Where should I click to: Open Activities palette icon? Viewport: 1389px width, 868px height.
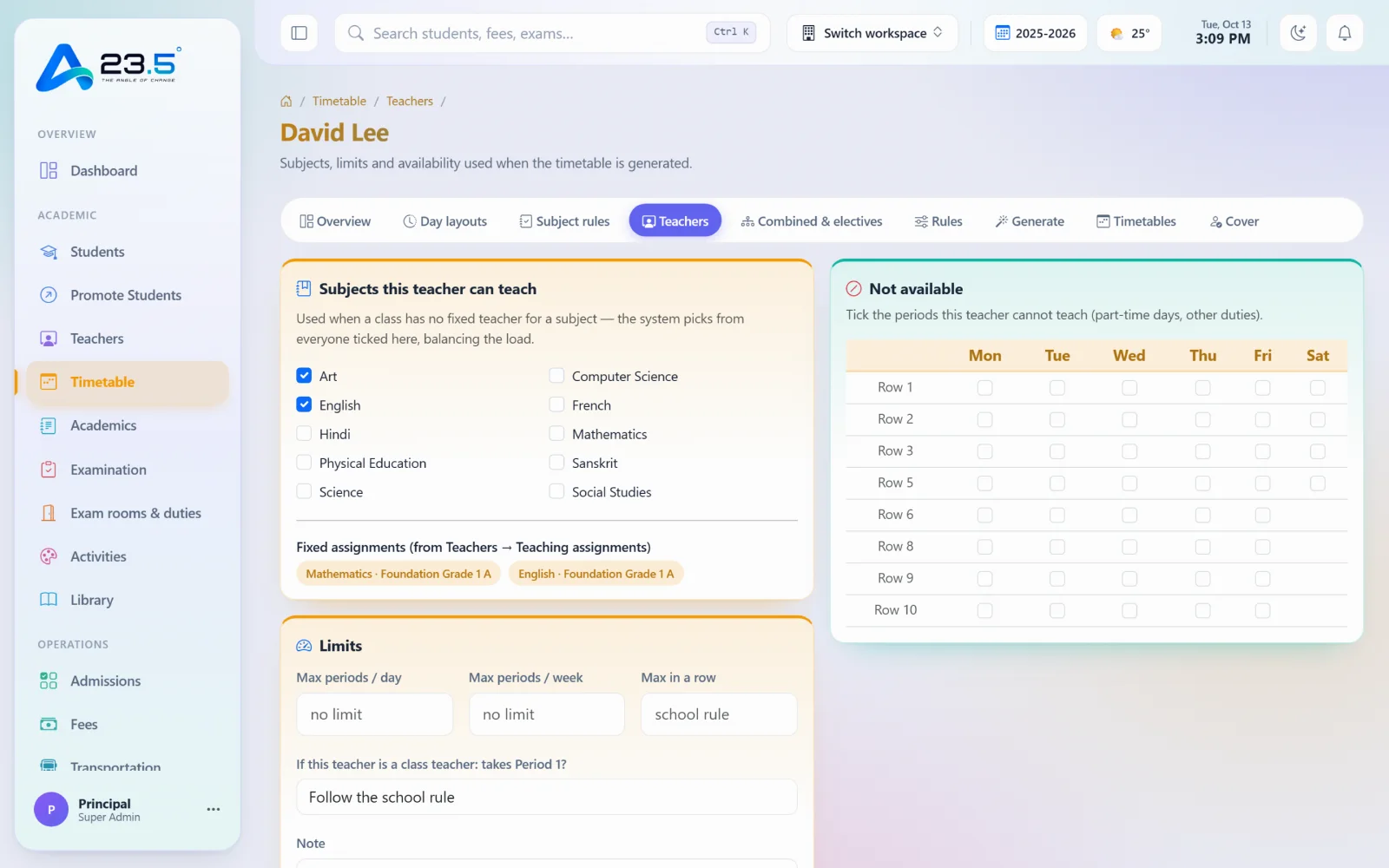(49, 556)
